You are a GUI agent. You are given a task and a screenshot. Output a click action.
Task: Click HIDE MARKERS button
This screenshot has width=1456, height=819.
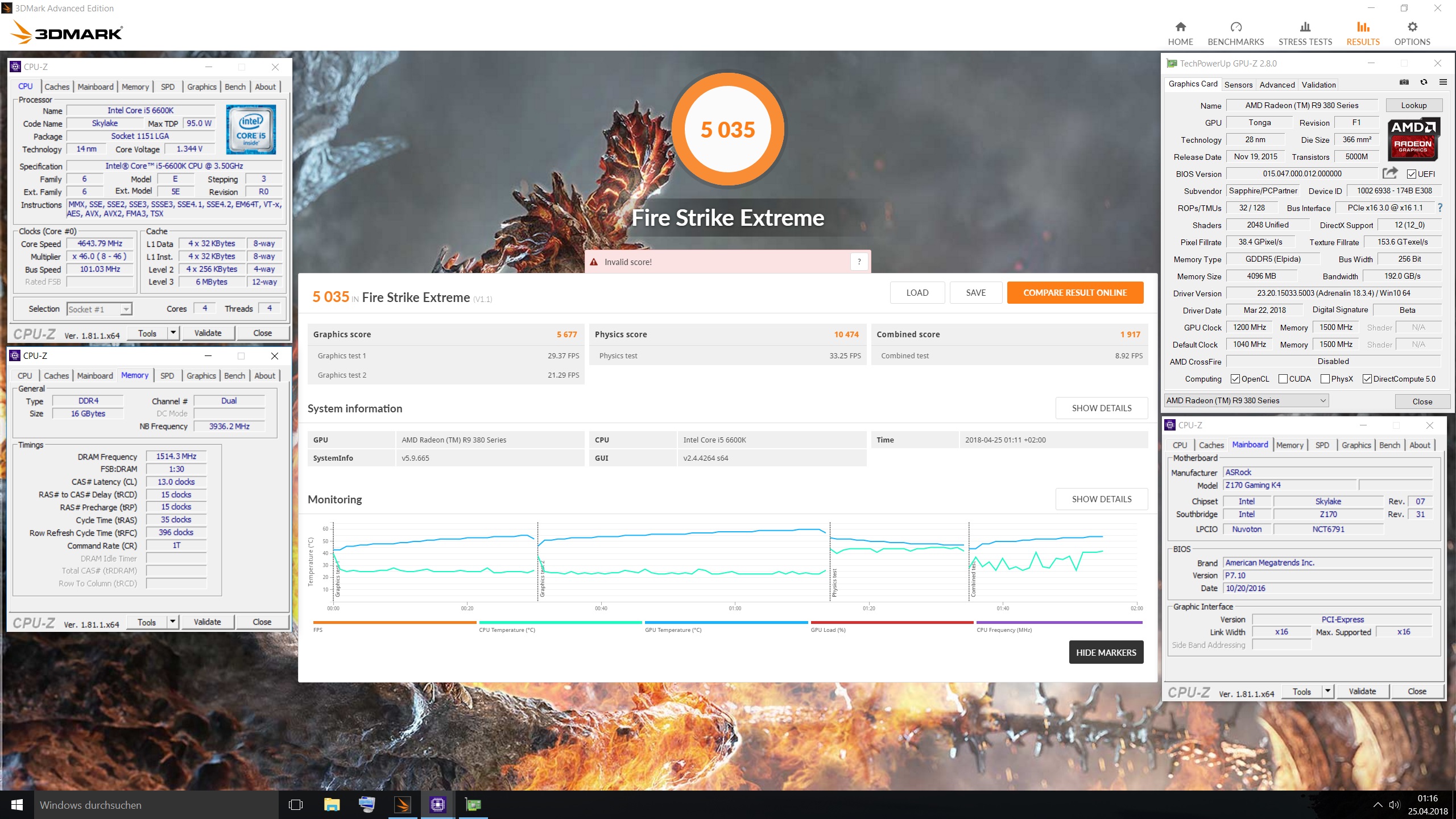[x=1106, y=652]
